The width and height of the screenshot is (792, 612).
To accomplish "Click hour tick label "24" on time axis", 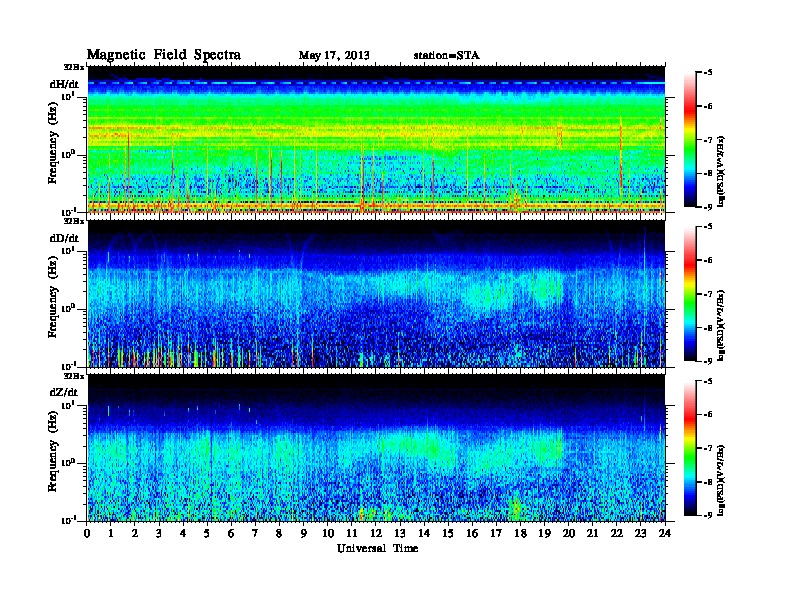I will pos(665,533).
